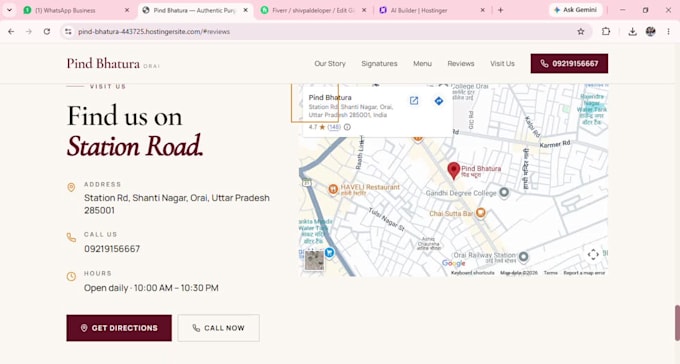680x364 pixels.
Task: Open the downloads icon in toolbar
Action: (632, 31)
